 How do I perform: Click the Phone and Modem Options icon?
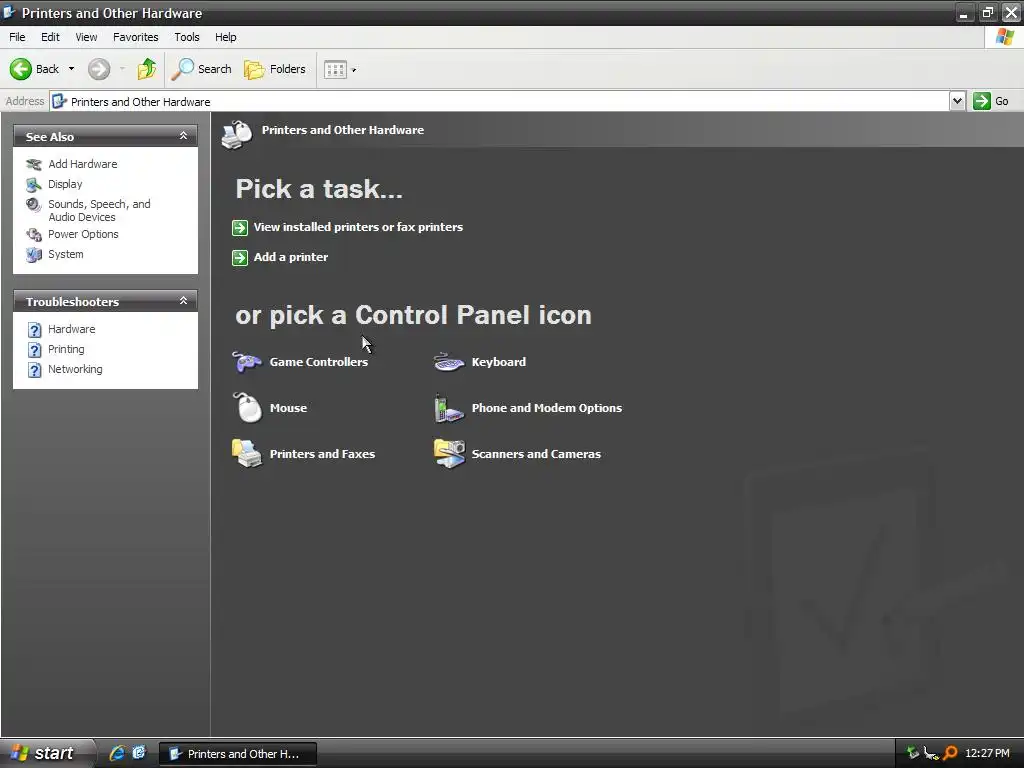tap(449, 408)
